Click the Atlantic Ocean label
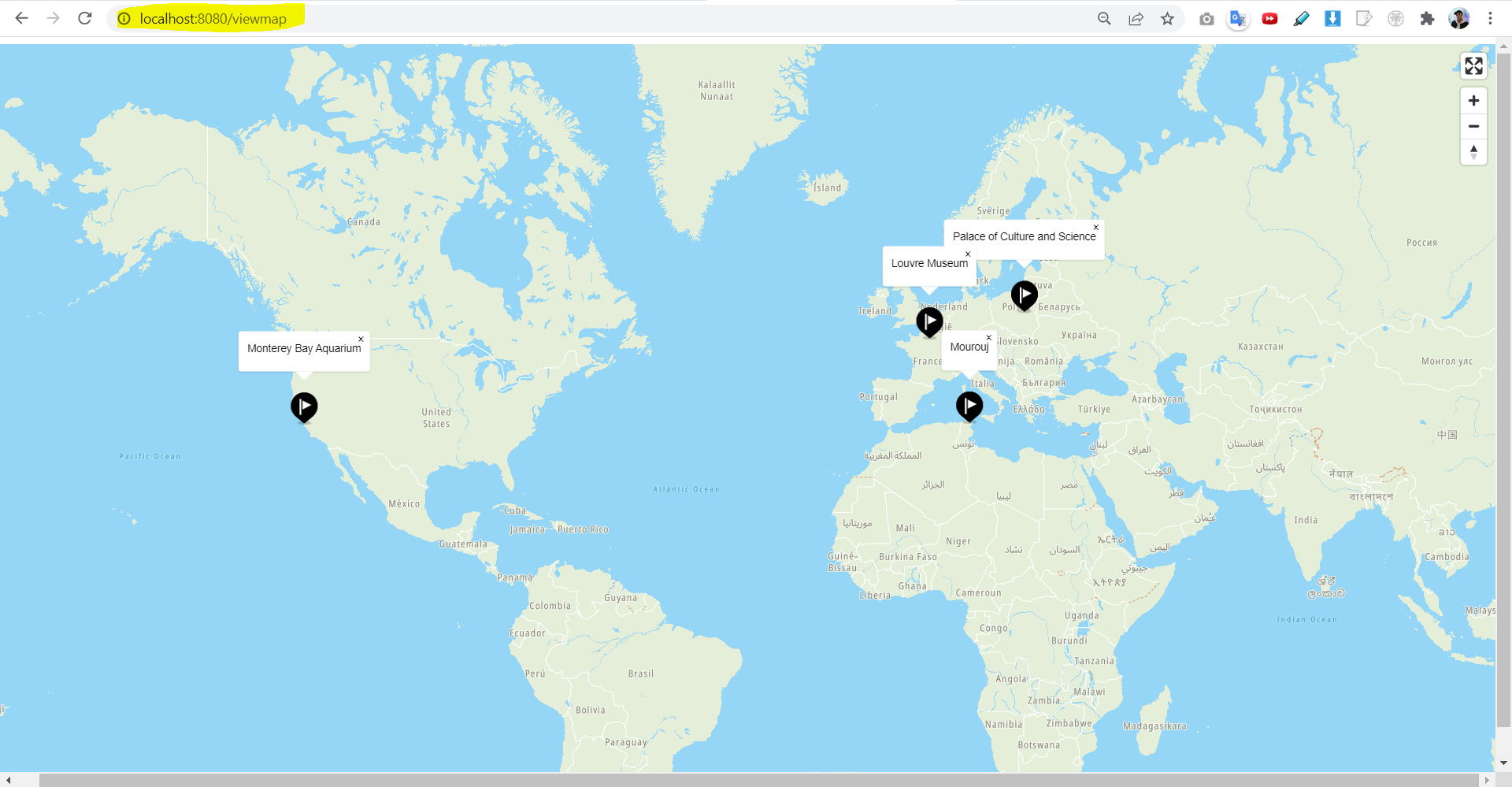The width and height of the screenshot is (1512, 787). coord(686,489)
